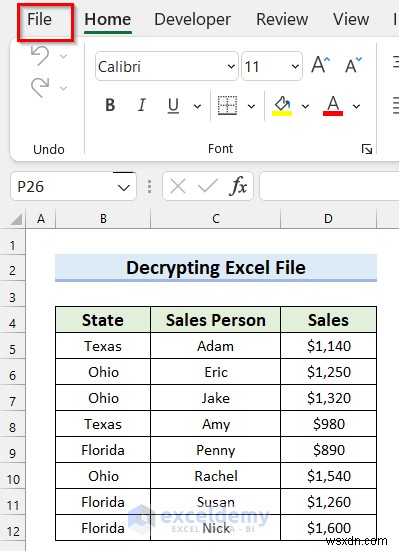Select the cell containing 'Susan'
Screen dimensions: 399x551
[215, 502]
